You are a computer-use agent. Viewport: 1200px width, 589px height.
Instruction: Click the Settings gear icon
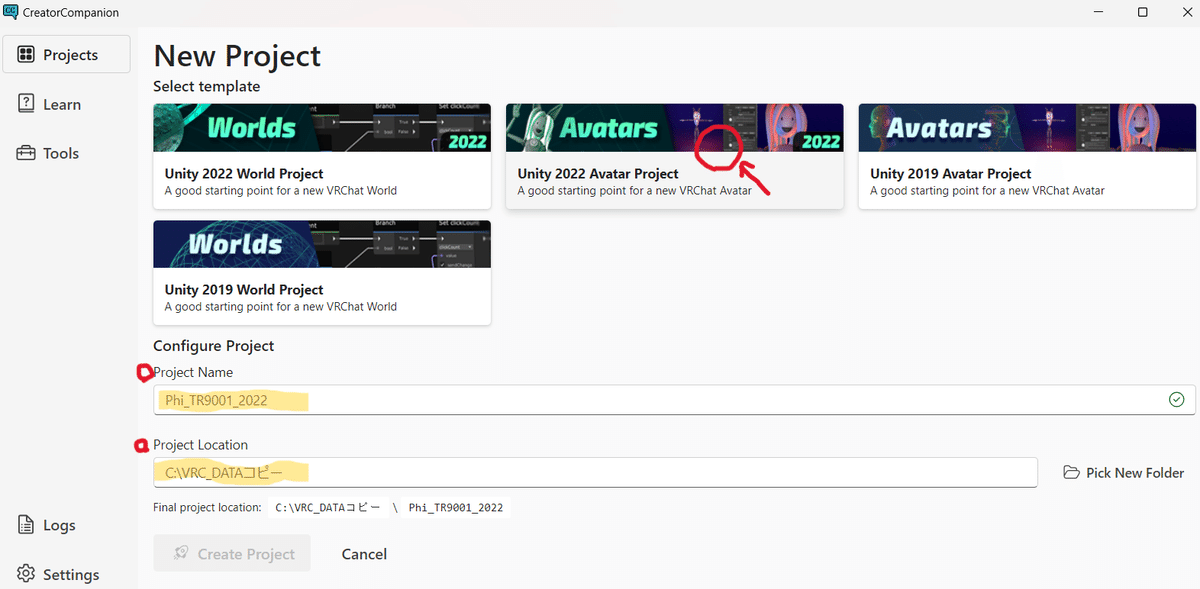(x=26, y=574)
